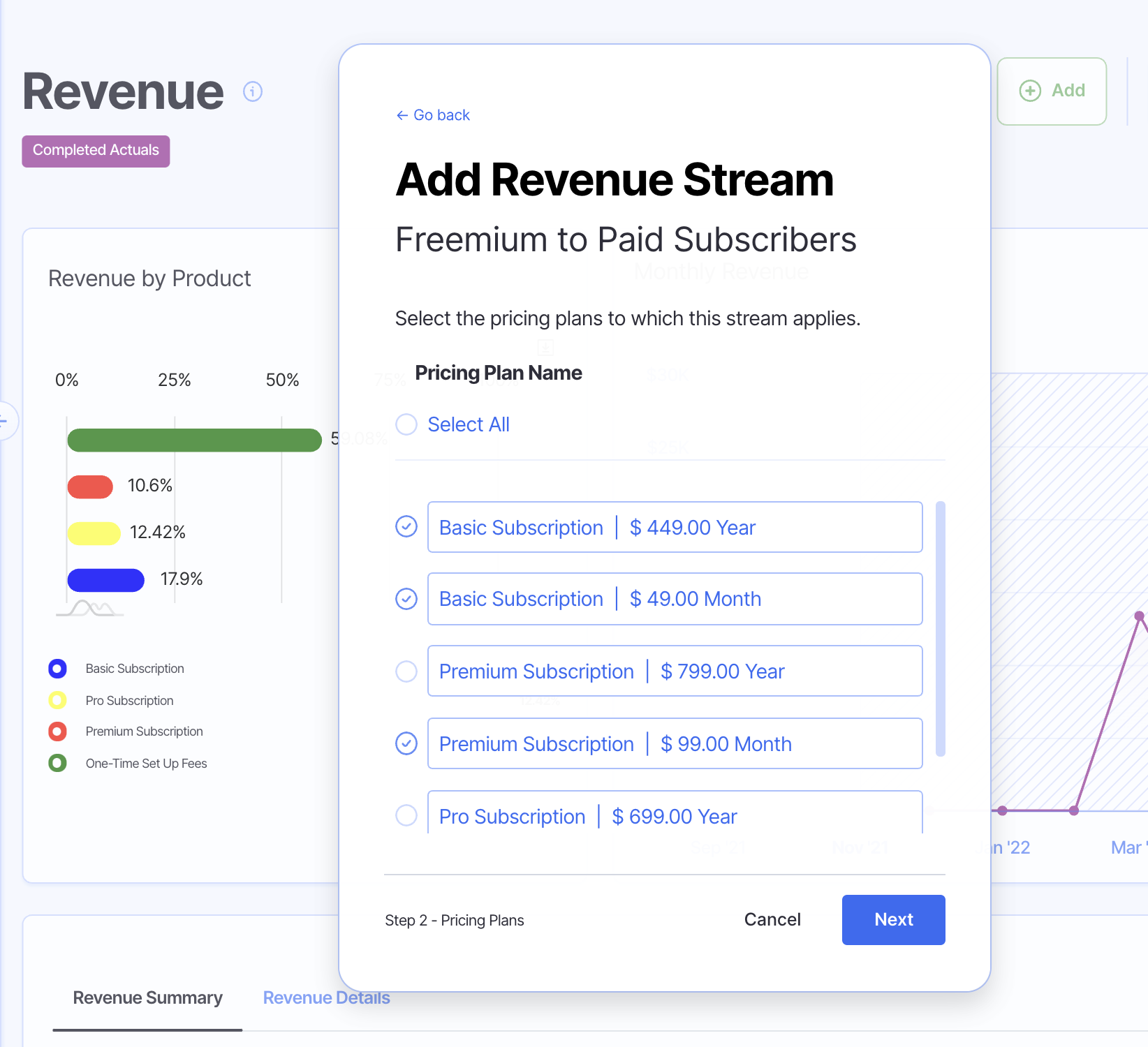This screenshot has width=1148, height=1047.
Task: Click the pricing plan list scrollbar
Action: click(940, 628)
